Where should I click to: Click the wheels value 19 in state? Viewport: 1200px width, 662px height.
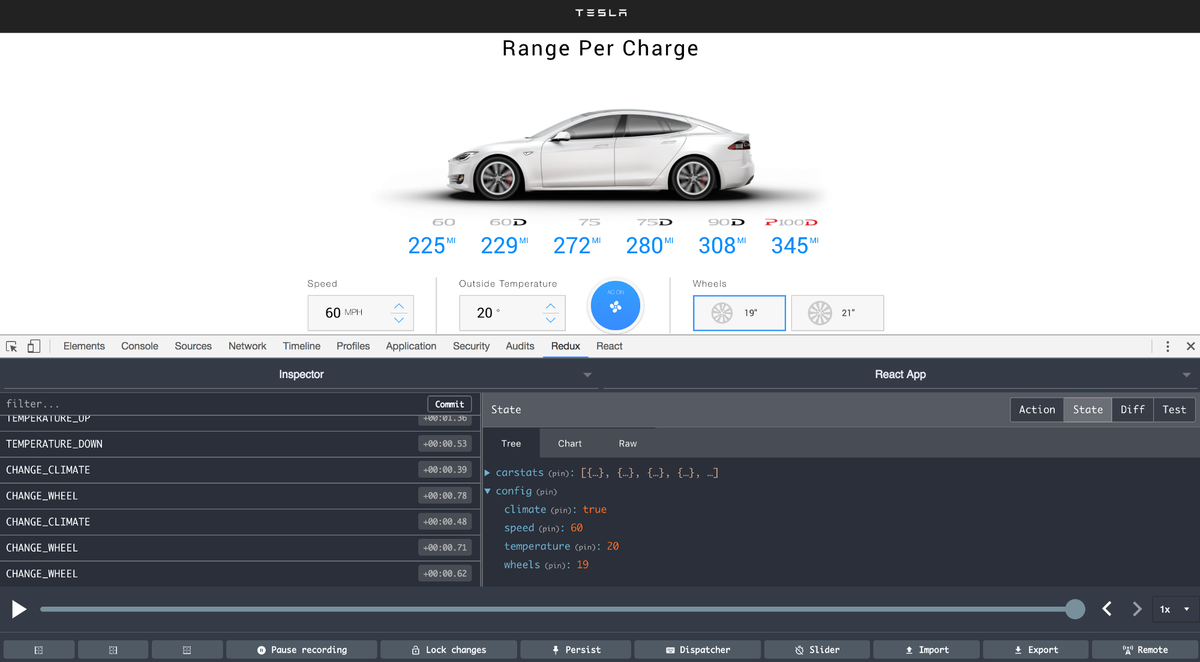click(582, 565)
